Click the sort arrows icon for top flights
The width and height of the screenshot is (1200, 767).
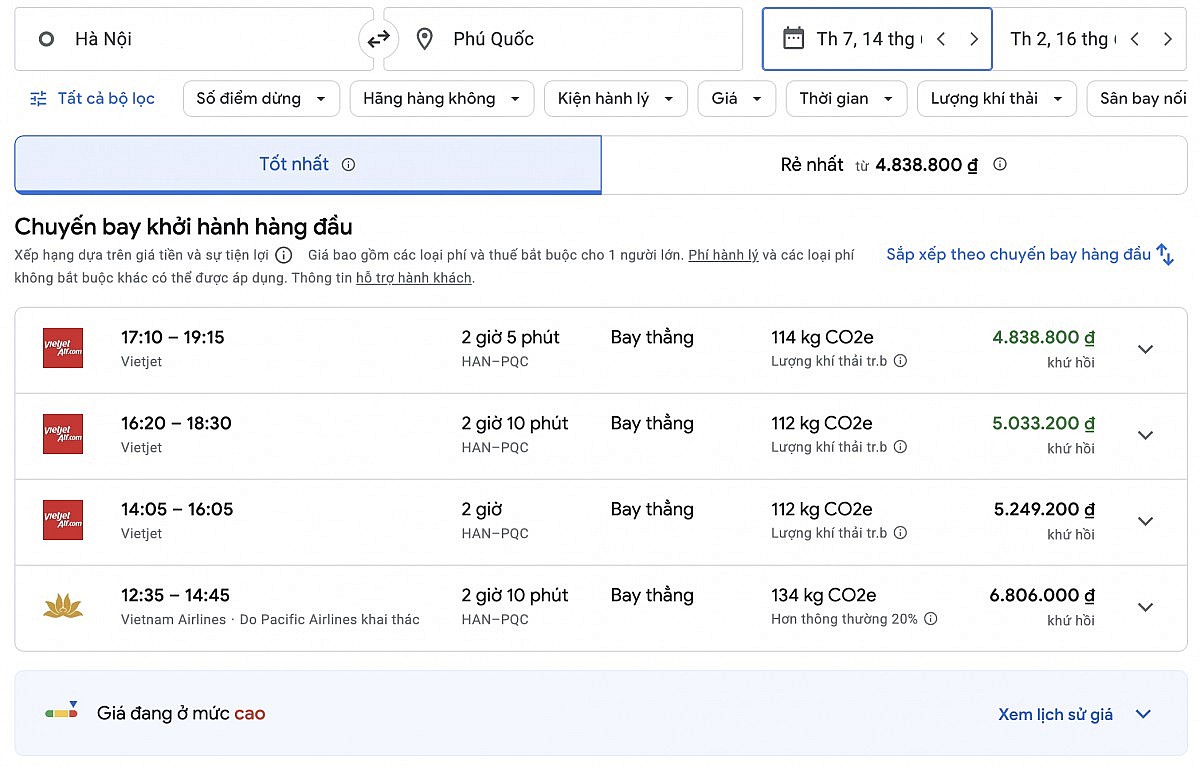pyautogui.click(x=1165, y=254)
